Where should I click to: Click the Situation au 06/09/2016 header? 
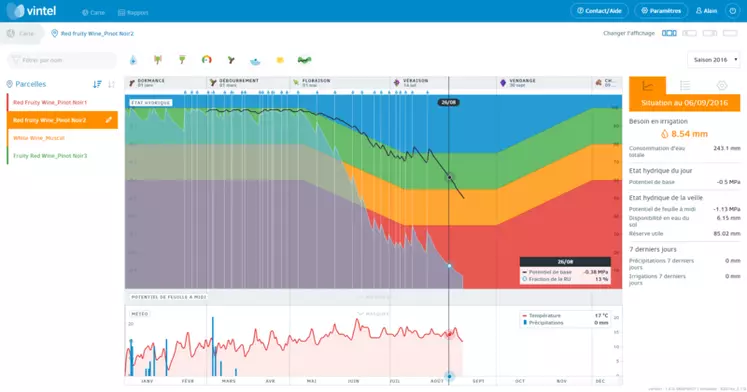point(685,103)
